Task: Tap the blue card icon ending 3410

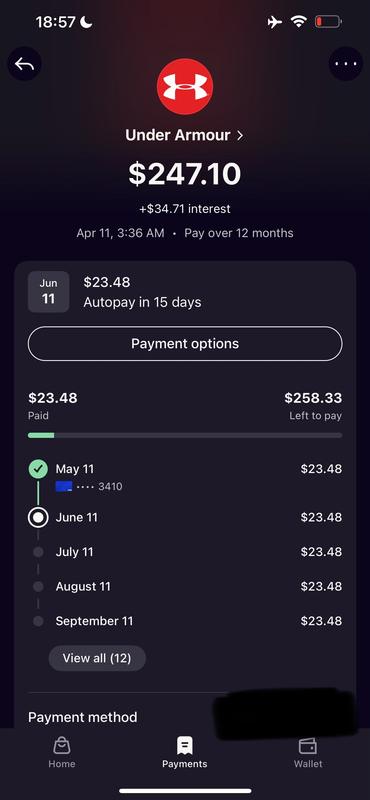Action: click(64, 486)
